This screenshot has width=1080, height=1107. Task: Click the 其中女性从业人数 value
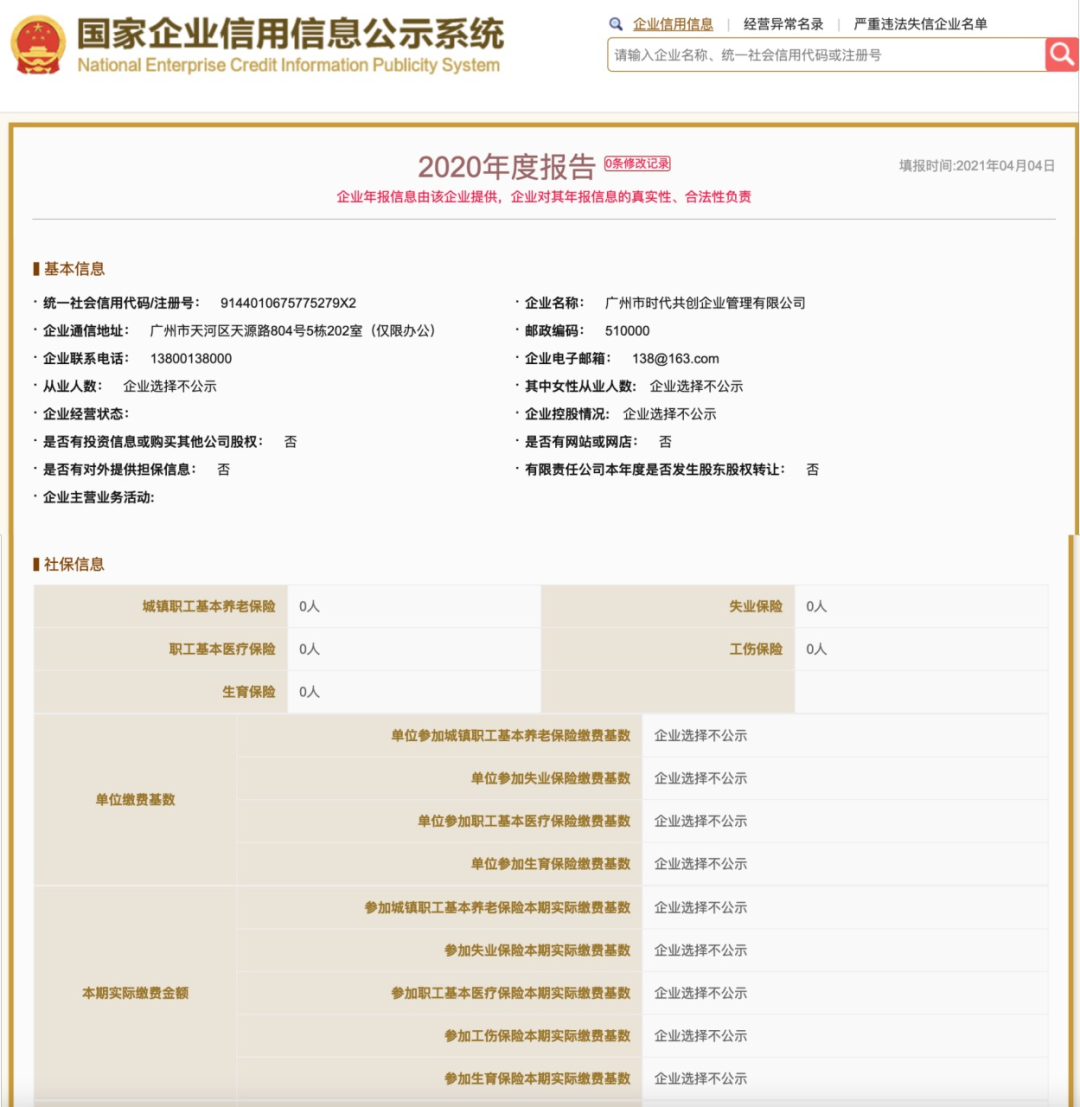696,386
